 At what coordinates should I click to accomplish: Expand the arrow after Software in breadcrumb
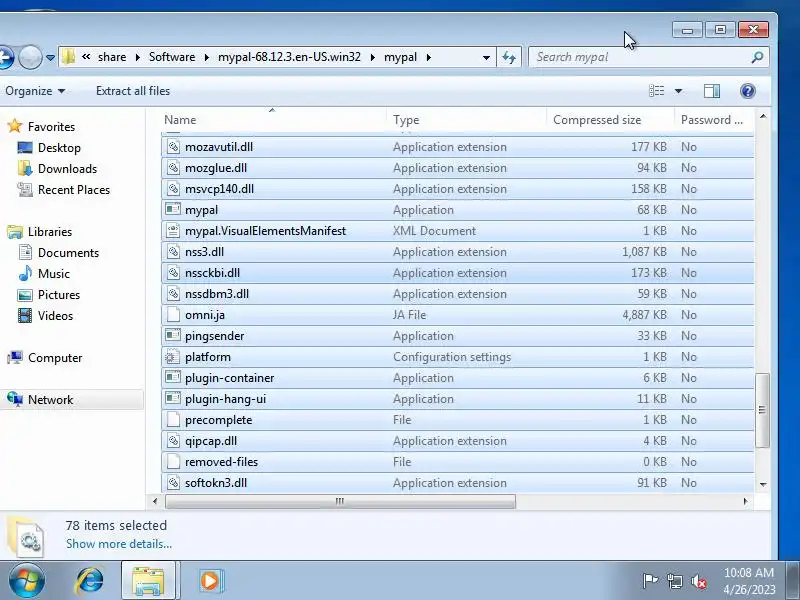pyautogui.click(x=206, y=57)
